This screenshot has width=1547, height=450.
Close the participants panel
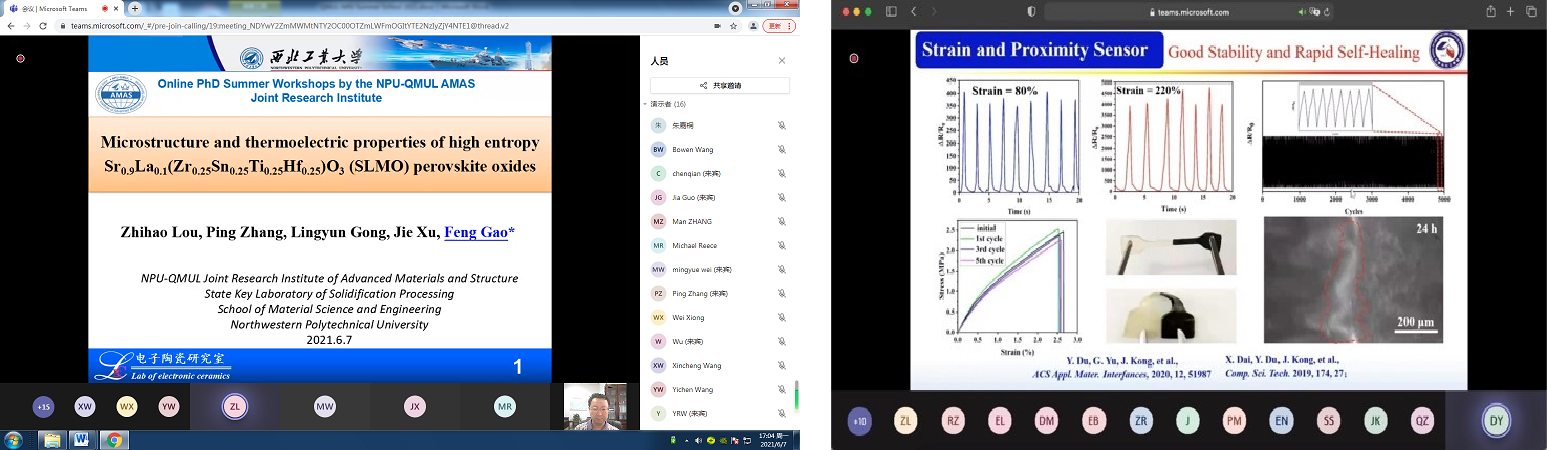pos(782,61)
